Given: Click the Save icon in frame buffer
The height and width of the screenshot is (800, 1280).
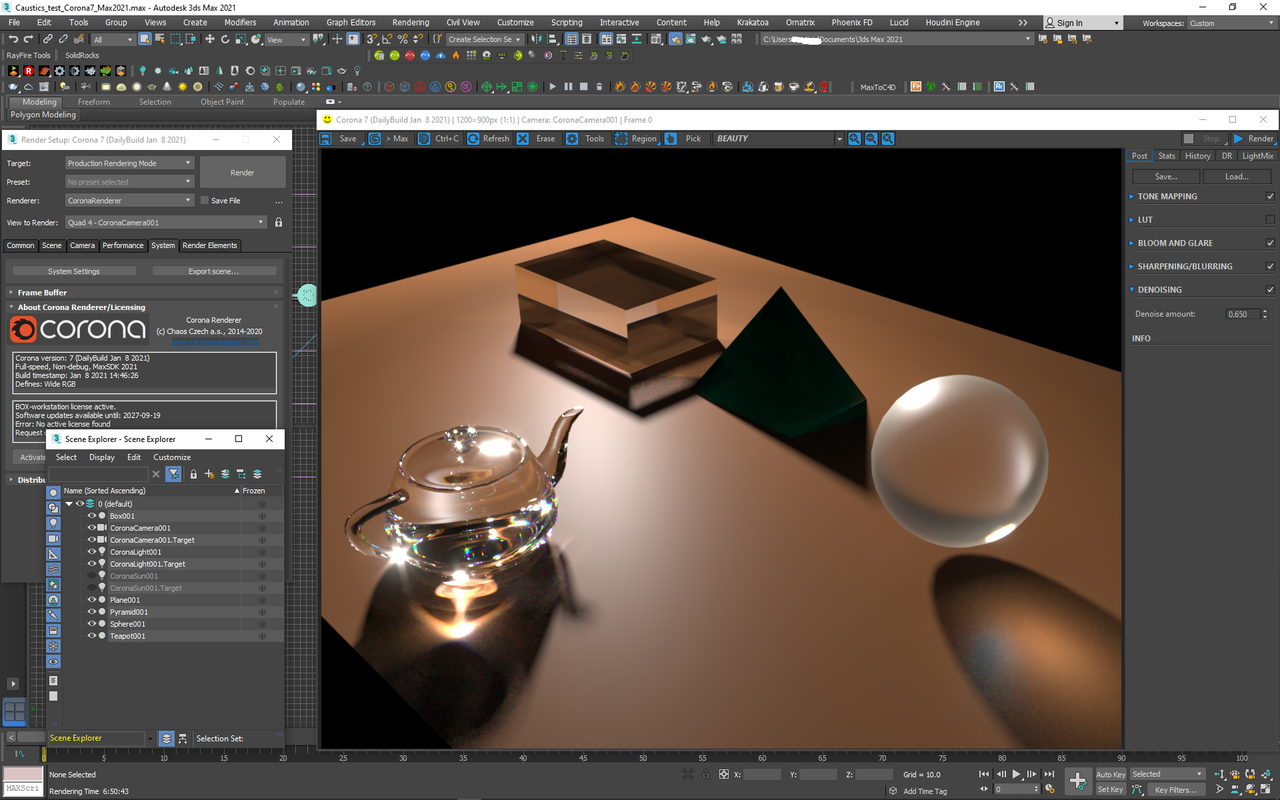Looking at the screenshot, I should click(x=326, y=139).
